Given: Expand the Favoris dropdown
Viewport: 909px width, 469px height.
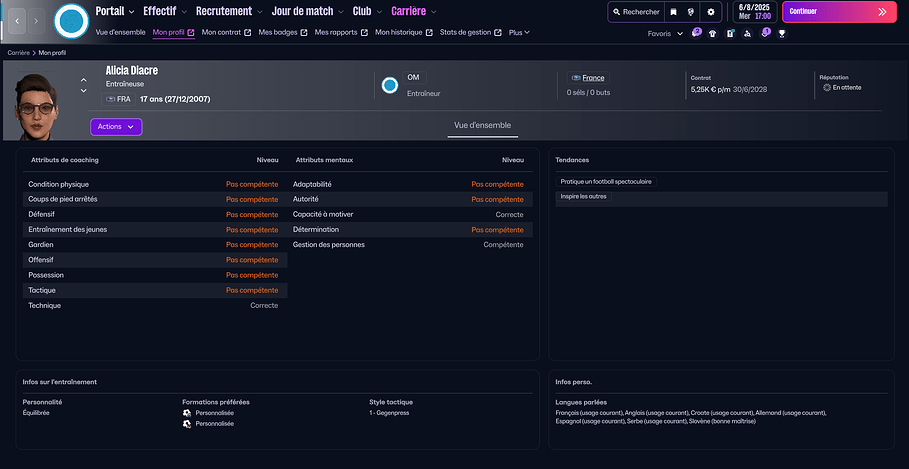Looking at the screenshot, I should tap(665, 33).
